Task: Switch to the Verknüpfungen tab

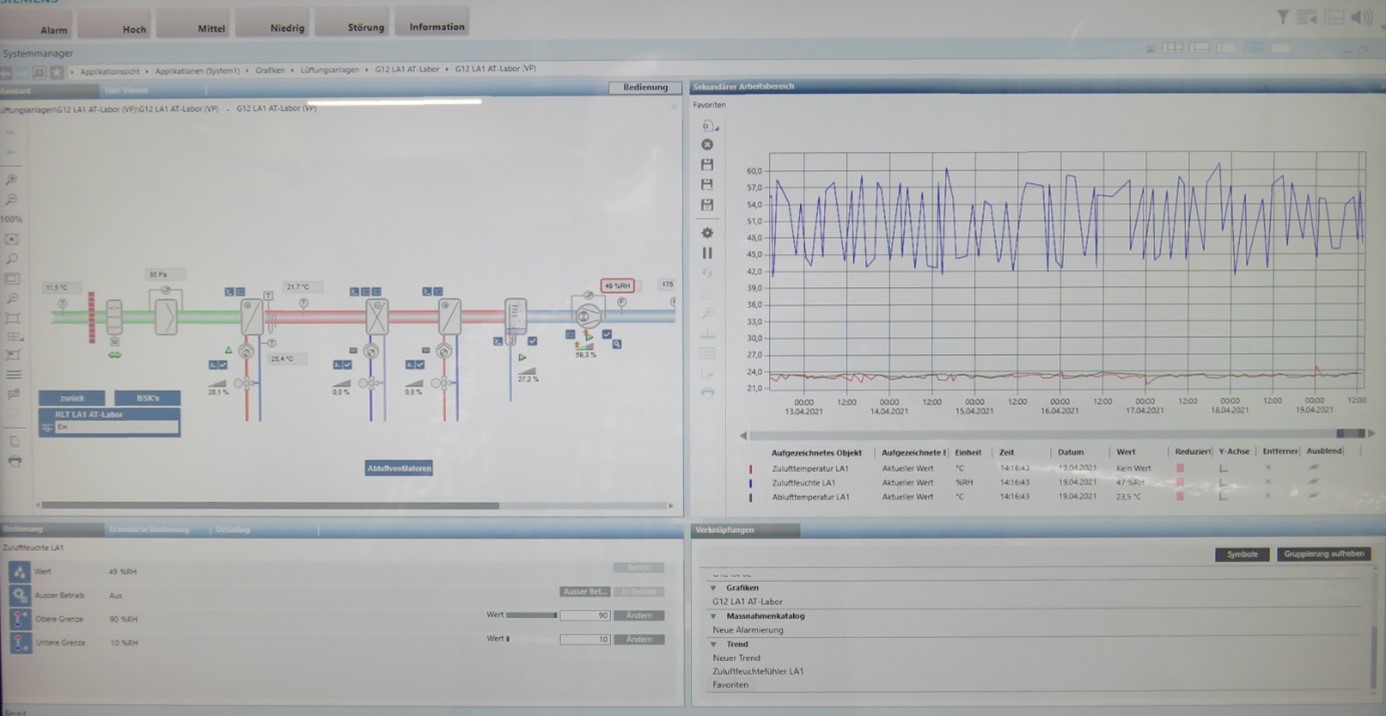Action: [x=745, y=530]
